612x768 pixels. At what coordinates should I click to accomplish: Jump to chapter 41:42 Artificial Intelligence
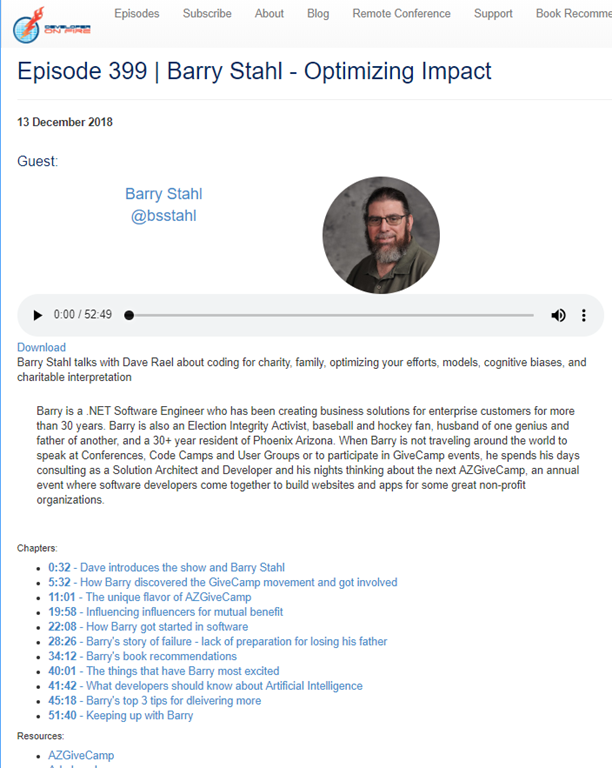pyautogui.click(x=205, y=686)
